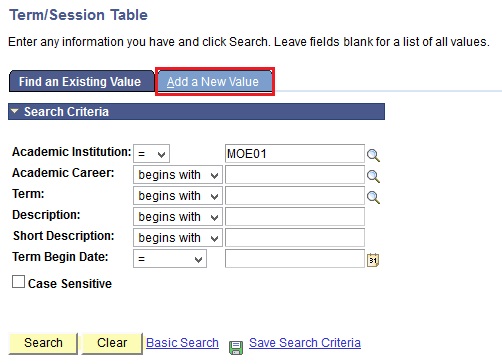502x364 pixels.
Task: Open Description 'begins with' dropdown
Action: pos(178,217)
